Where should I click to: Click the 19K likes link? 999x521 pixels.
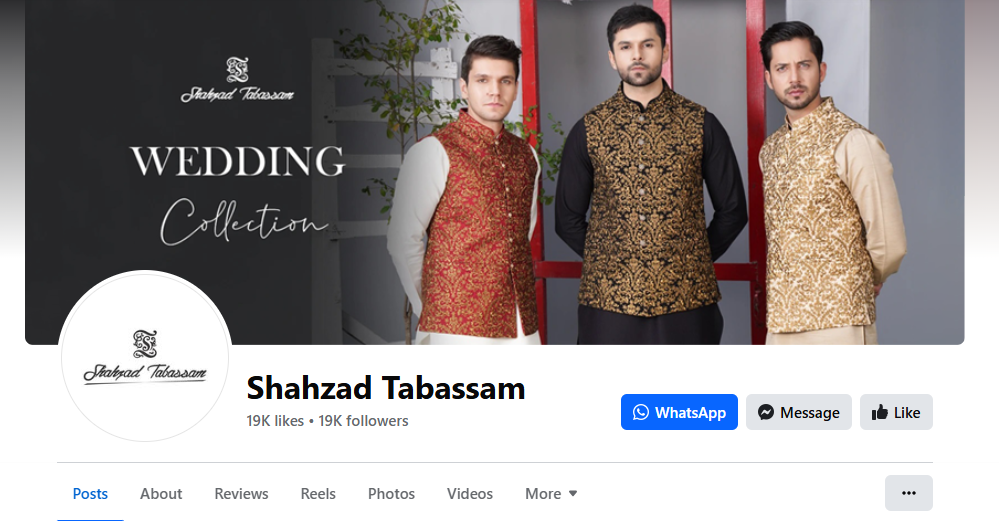tap(275, 421)
